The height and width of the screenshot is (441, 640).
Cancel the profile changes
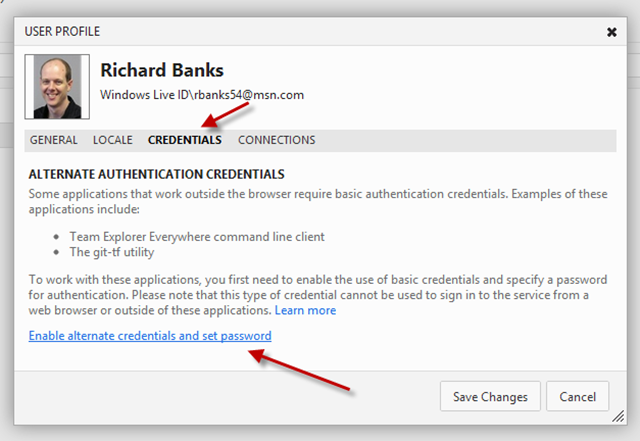[x=580, y=396]
